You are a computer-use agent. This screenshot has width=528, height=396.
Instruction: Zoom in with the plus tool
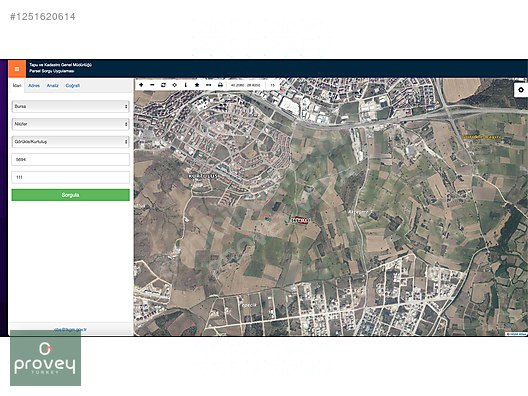point(141,85)
